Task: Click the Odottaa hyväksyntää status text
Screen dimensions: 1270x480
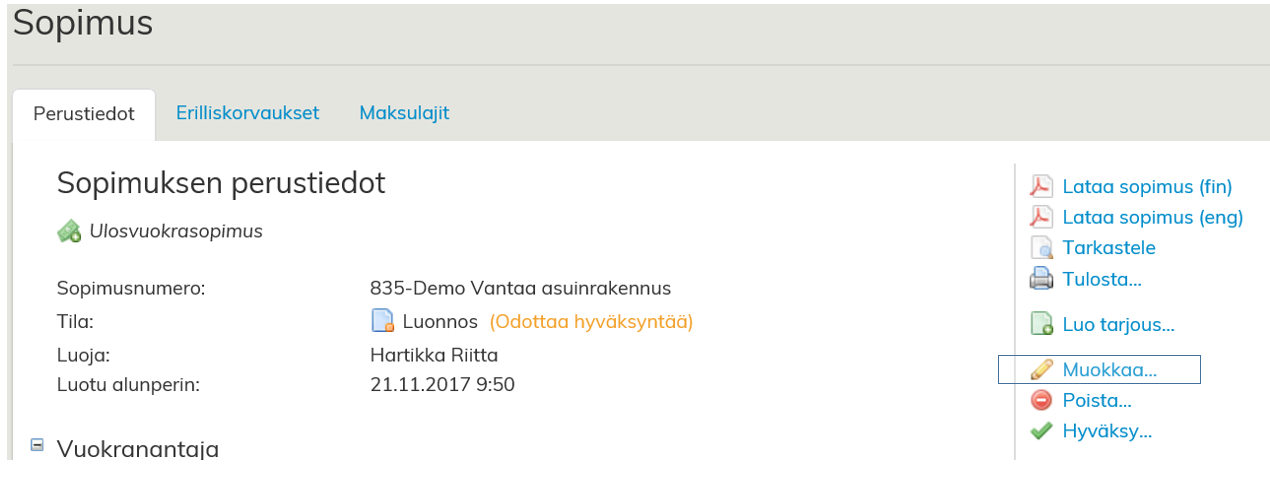Action: [x=591, y=321]
